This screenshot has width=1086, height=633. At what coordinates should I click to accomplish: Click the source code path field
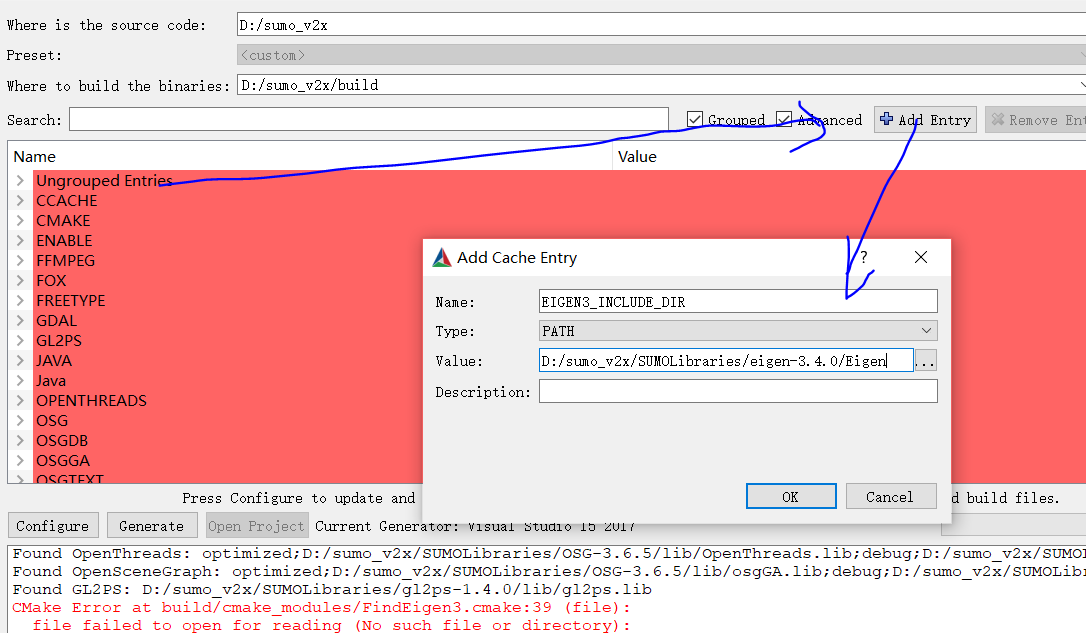pyautogui.click(x=661, y=25)
